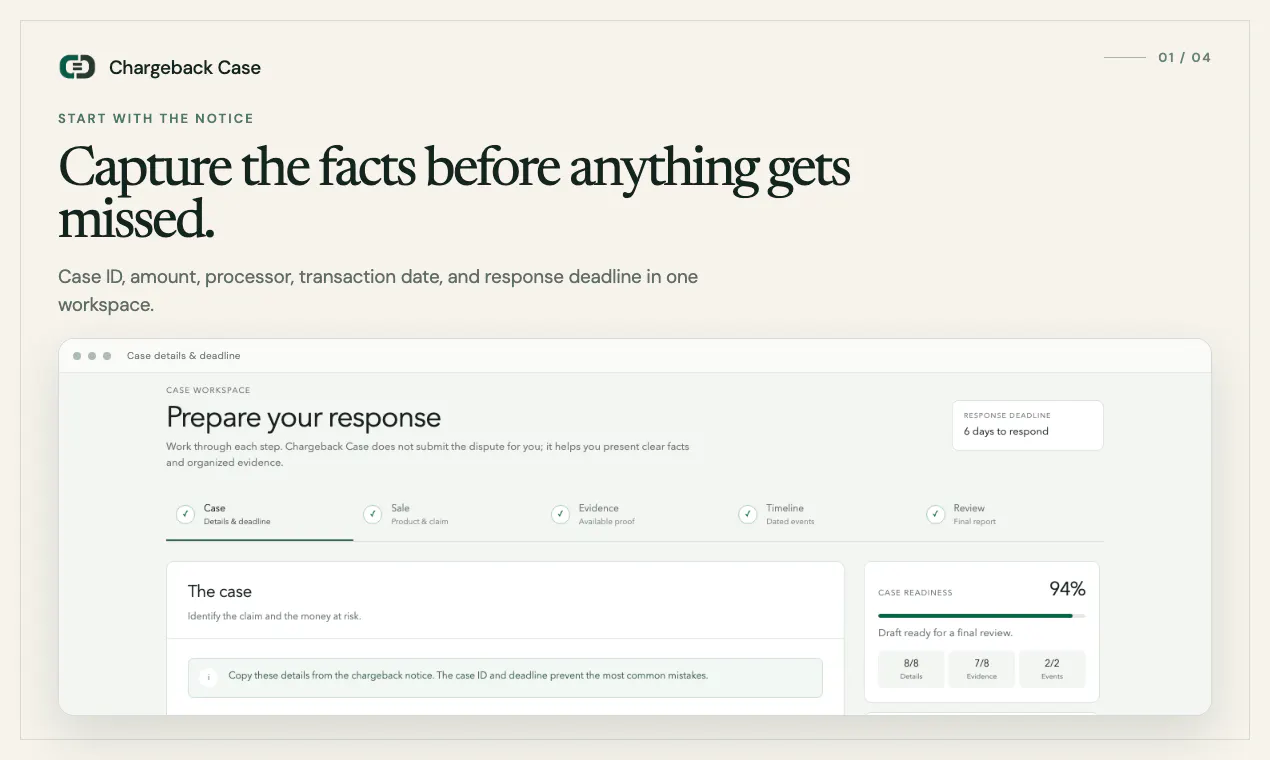Click 'The case' section heading

tap(220, 591)
